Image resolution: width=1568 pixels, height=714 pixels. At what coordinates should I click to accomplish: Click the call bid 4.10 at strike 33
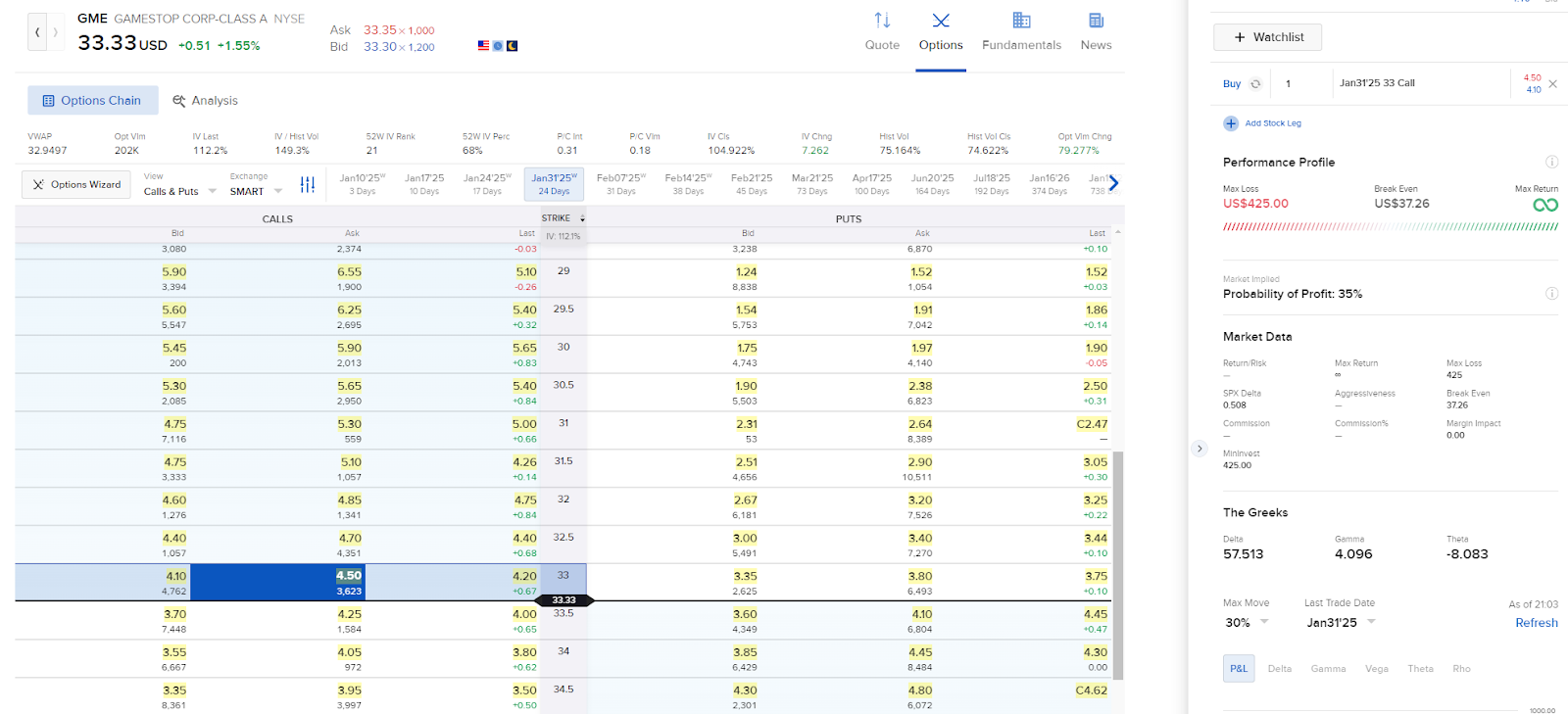tap(175, 576)
